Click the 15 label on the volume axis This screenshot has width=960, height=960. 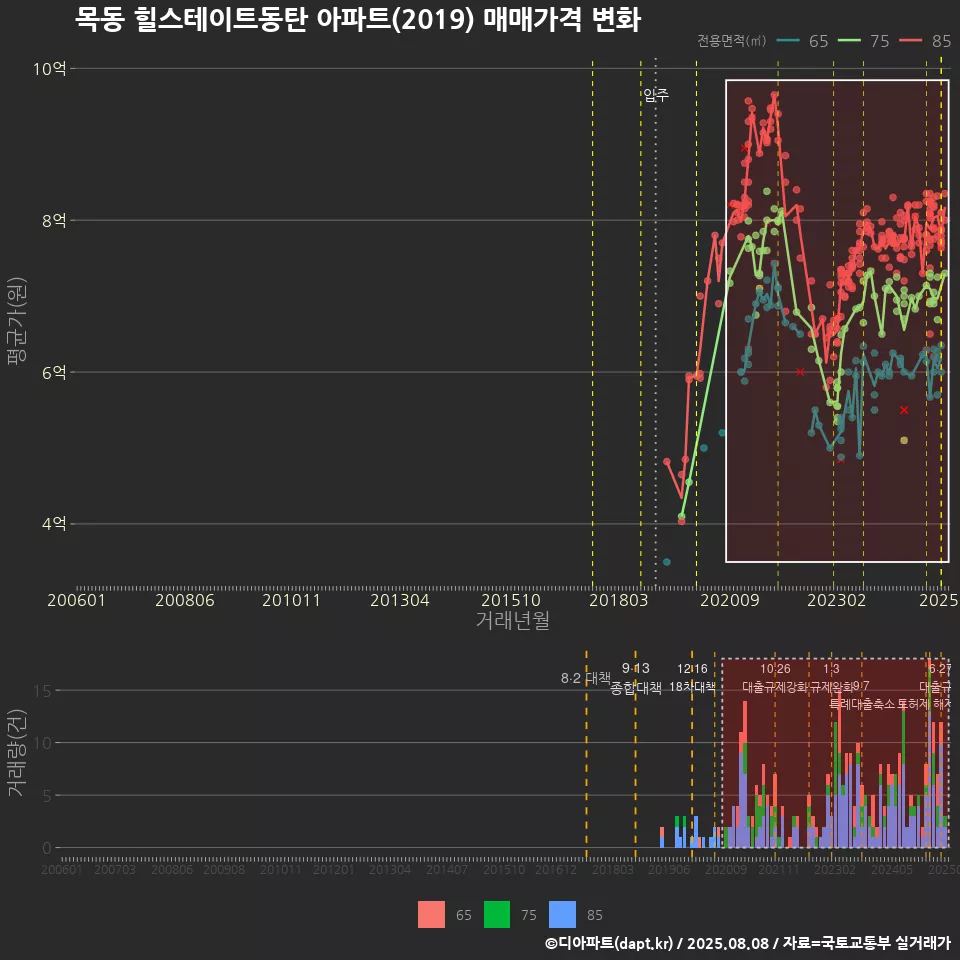click(x=43, y=691)
